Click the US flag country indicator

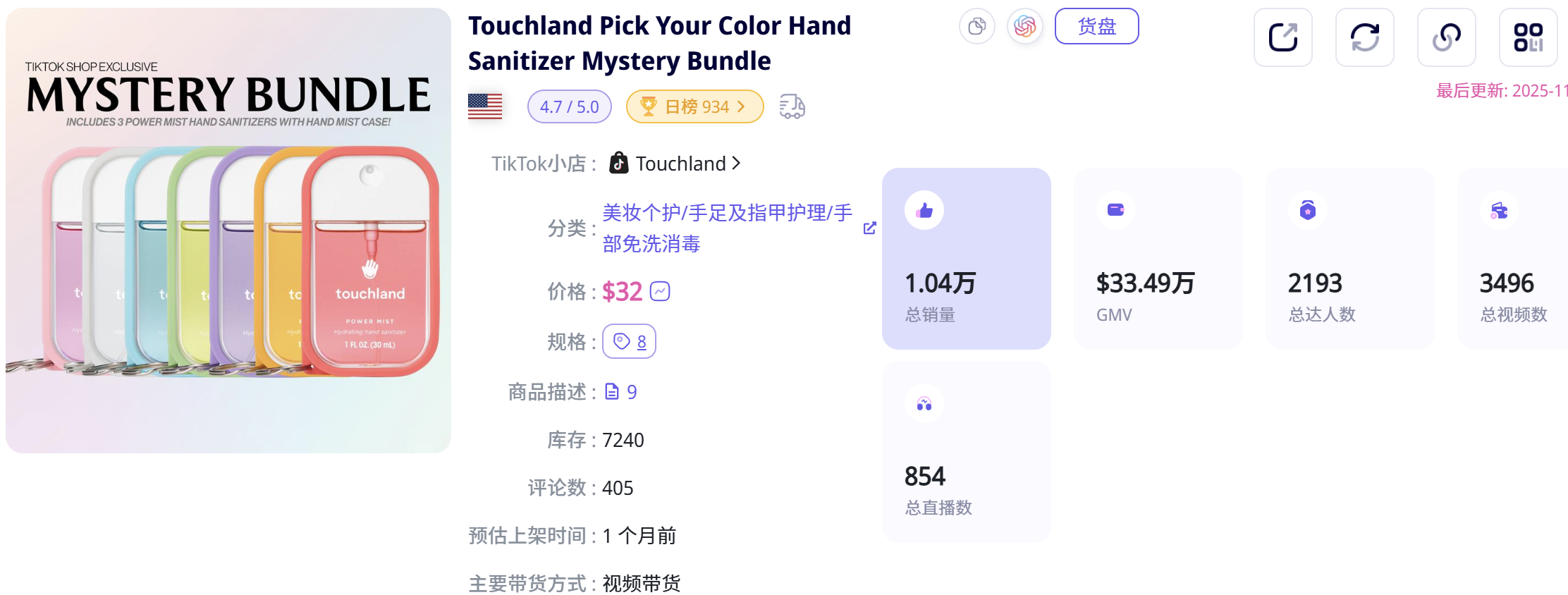tap(484, 106)
